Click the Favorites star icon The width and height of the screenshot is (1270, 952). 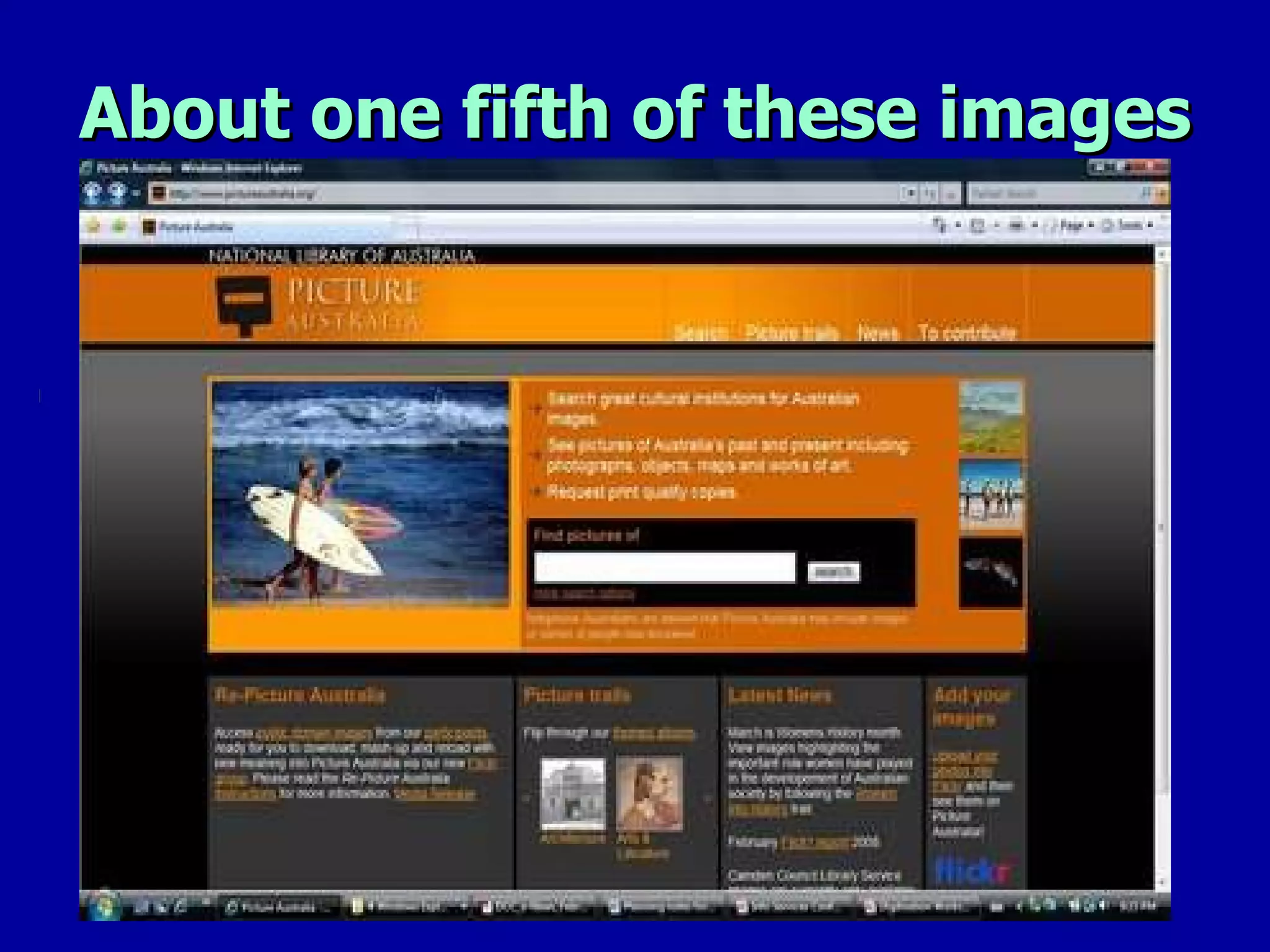point(94,226)
